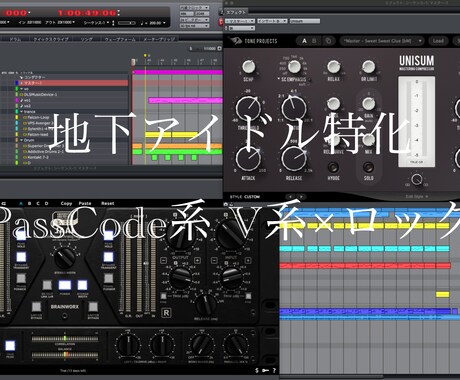Select setting B in the Brainworx plugin
This screenshot has width=460, height=380.
coord(29,203)
